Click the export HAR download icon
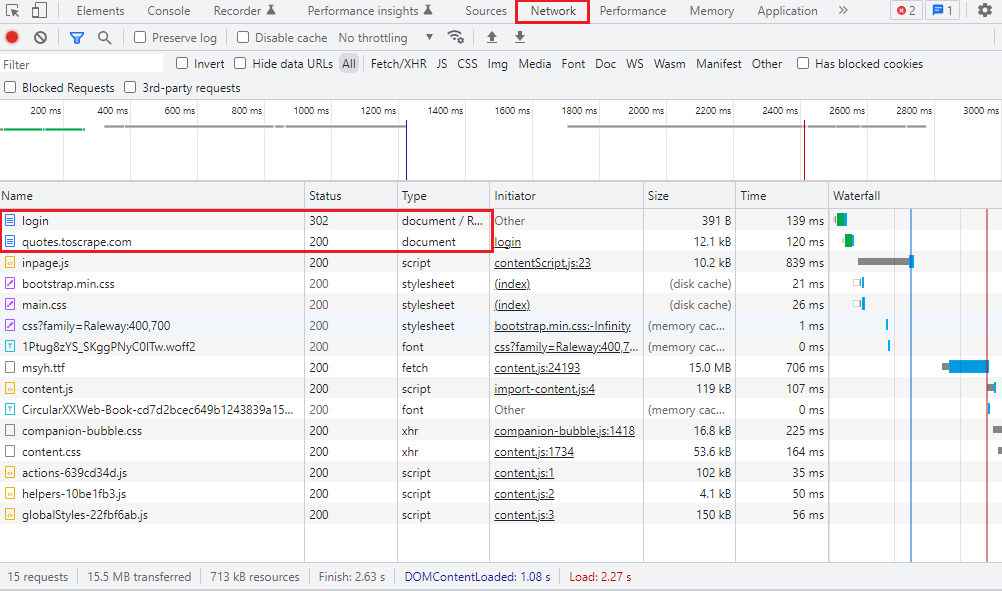The width and height of the screenshot is (1002, 591). pyautogui.click(x=519, y=38)
